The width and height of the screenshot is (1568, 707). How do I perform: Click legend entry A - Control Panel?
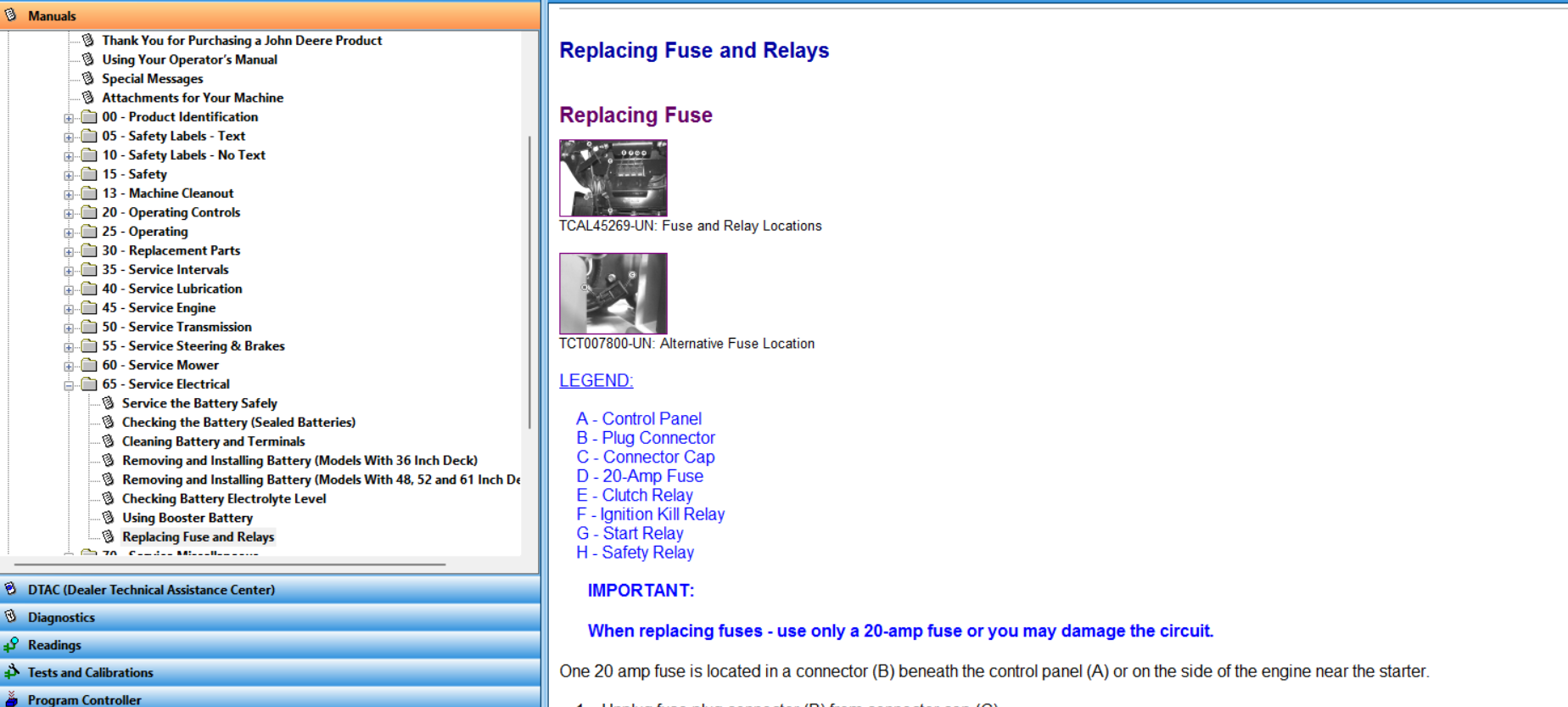tap(639, 418)
